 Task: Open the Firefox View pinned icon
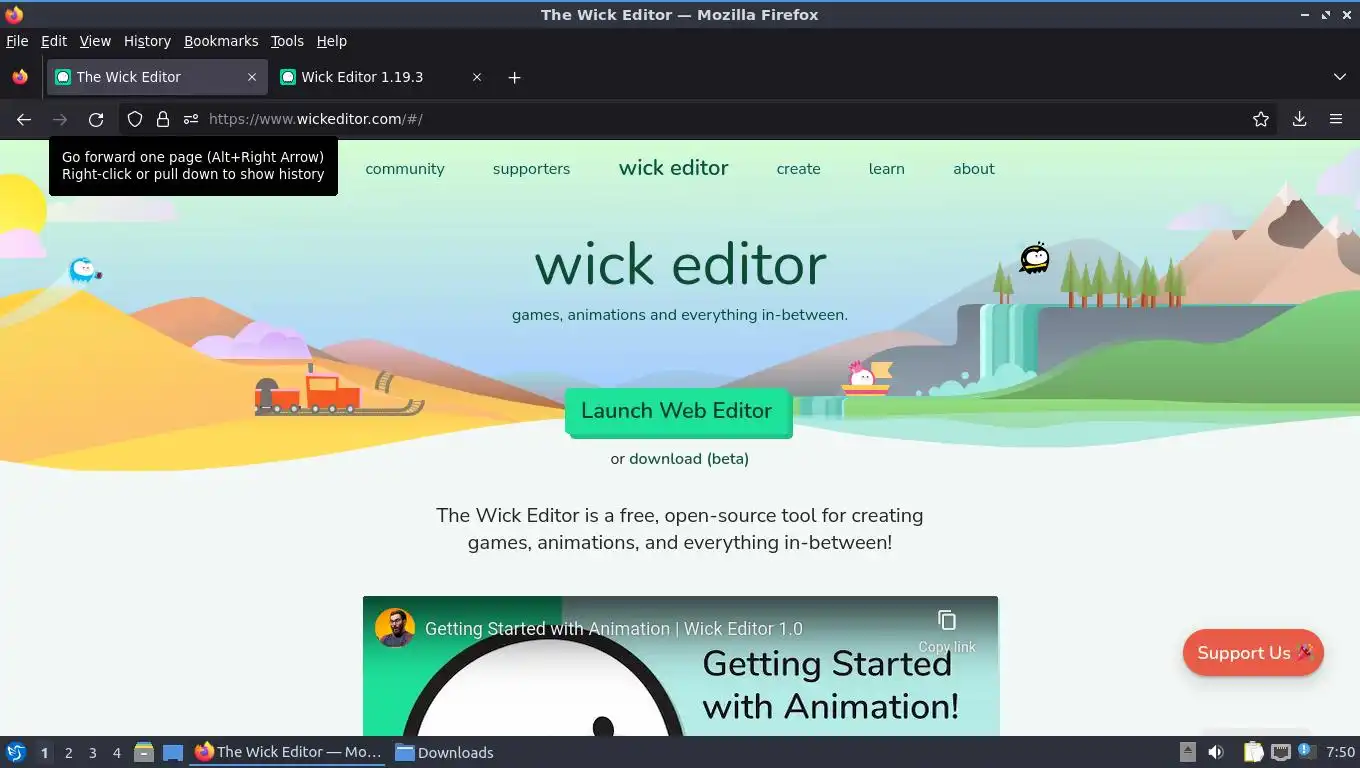(20, 77)
